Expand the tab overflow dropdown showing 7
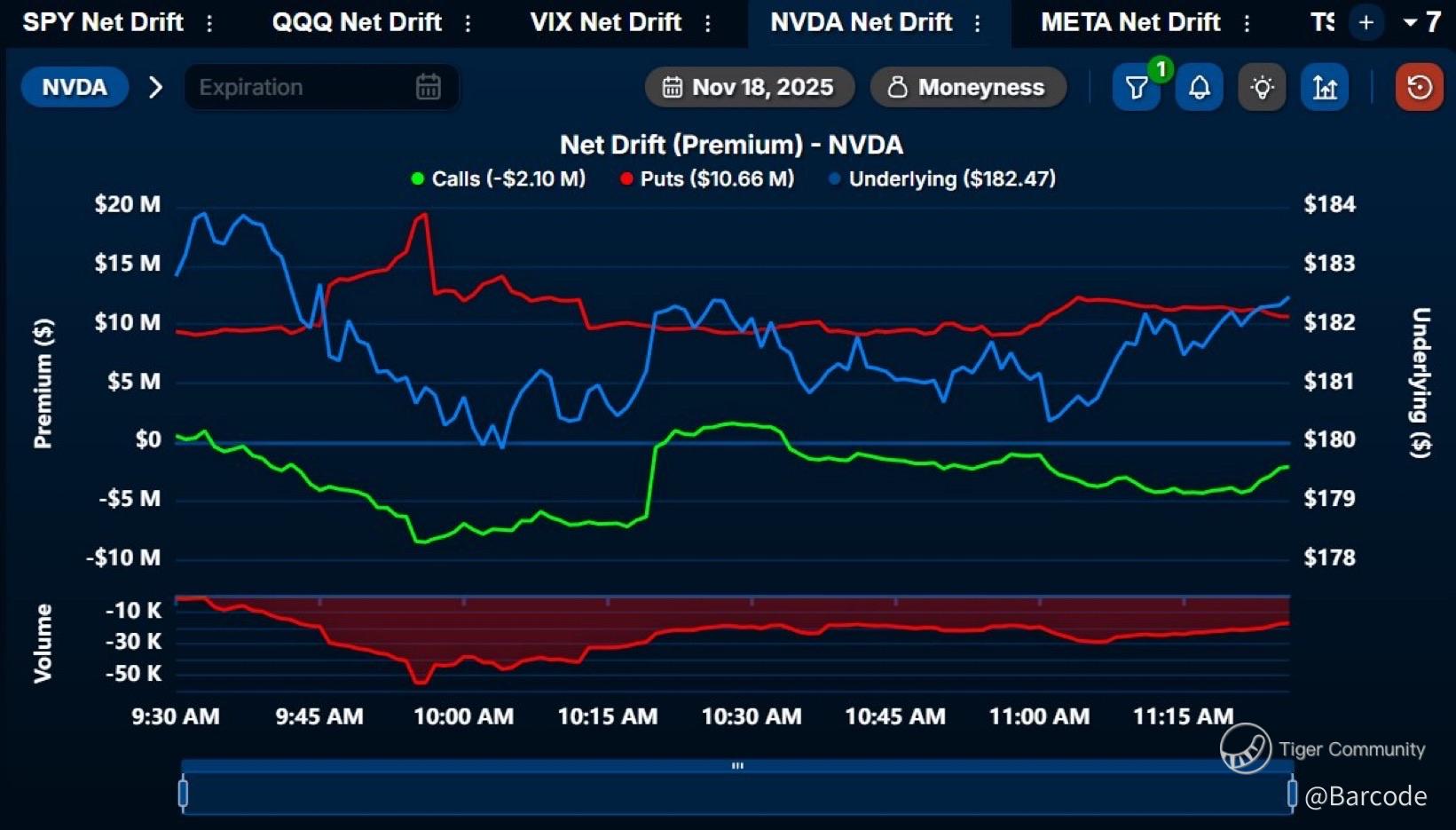The image size is (1456, 830). pos(1422,22)
